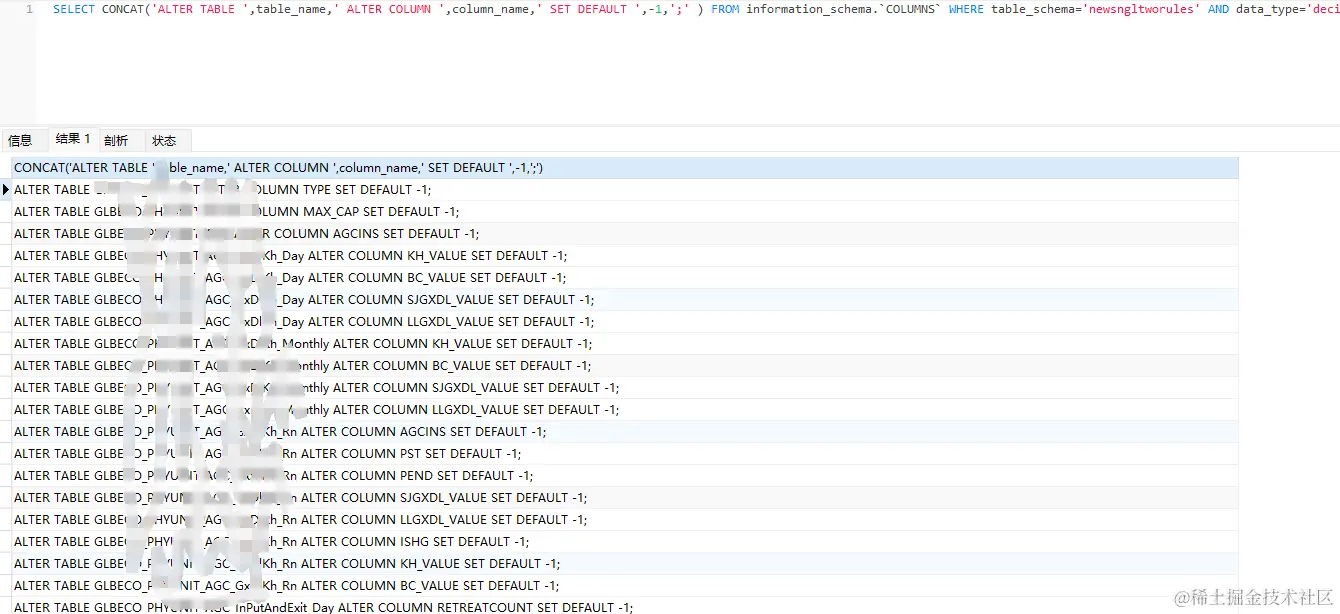Click into the SQL SELECT CONCAT statement line
The width and height of the screenshot is (1340, 614).
(695, 9)
